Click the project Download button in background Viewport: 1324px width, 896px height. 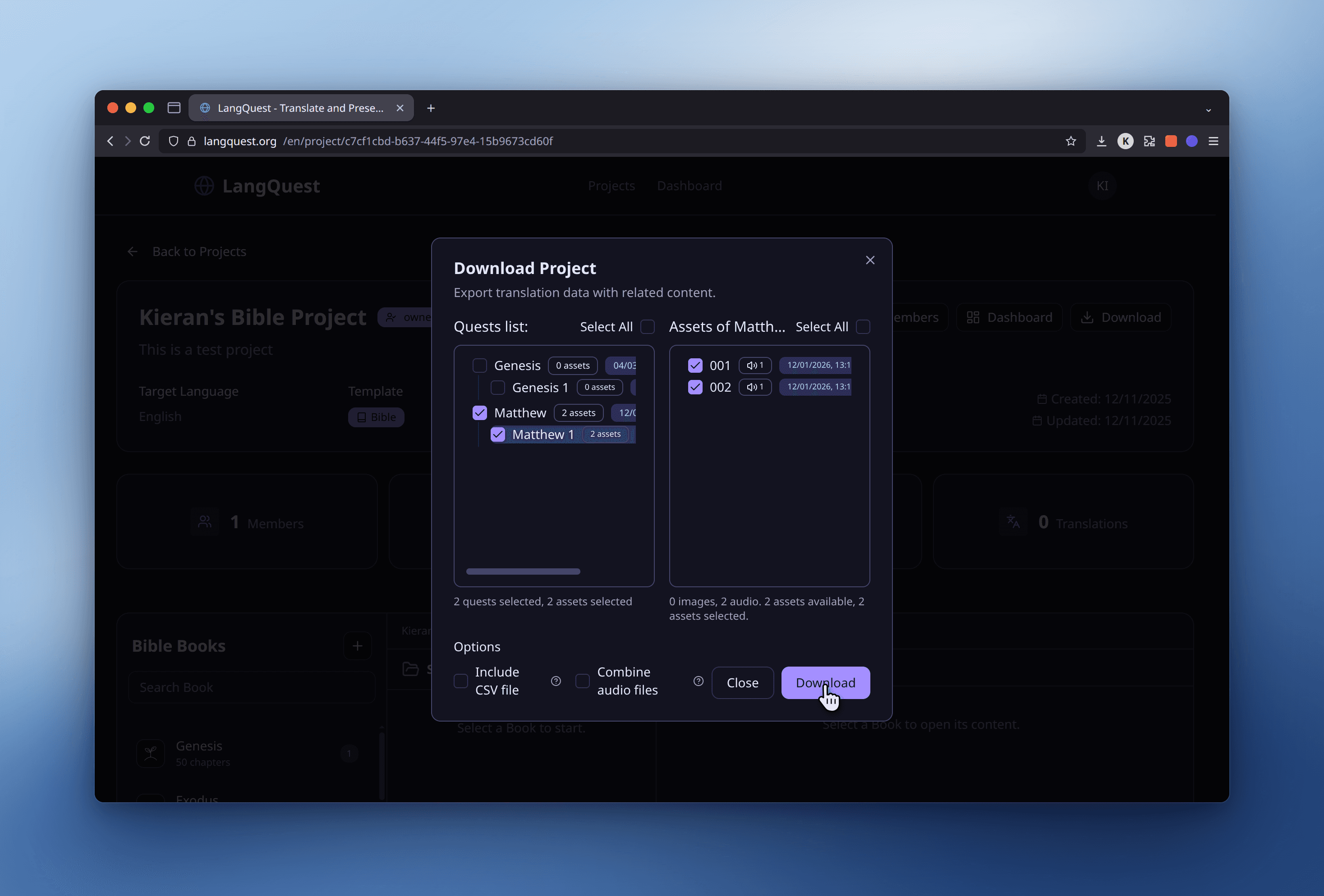1121,318
